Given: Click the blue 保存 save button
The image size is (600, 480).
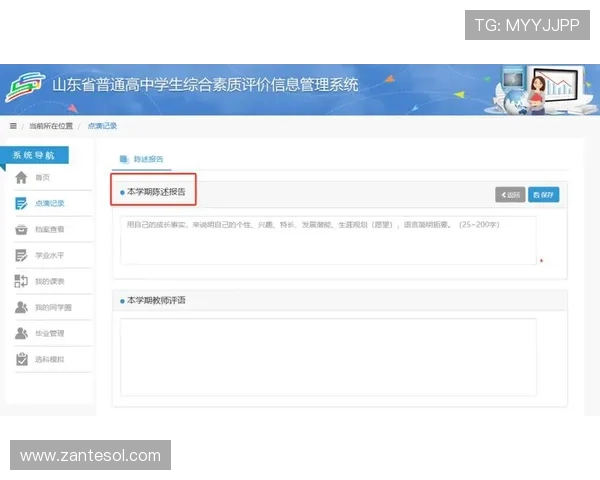Looking at the screenshot, I should 543,195.
